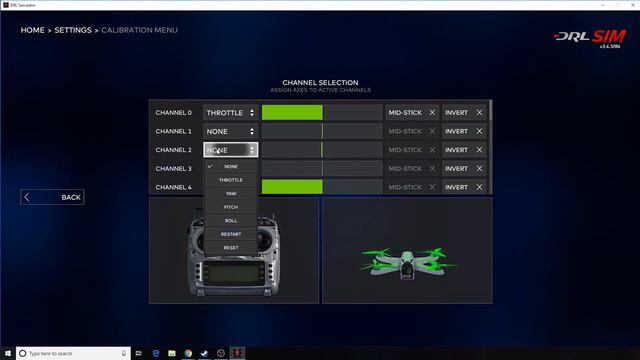The height and width of the screenshot is (360, 640).
Task: Click the Channel 2 signal bar
Action: [x=322, y=150]
